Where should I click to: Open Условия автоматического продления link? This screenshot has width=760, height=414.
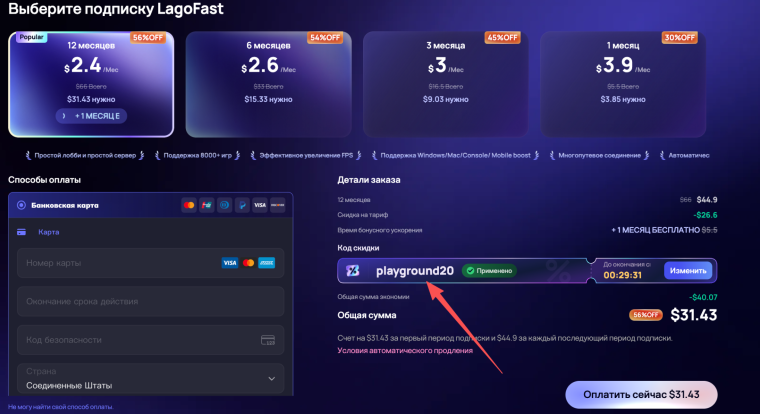pos(405,350)
